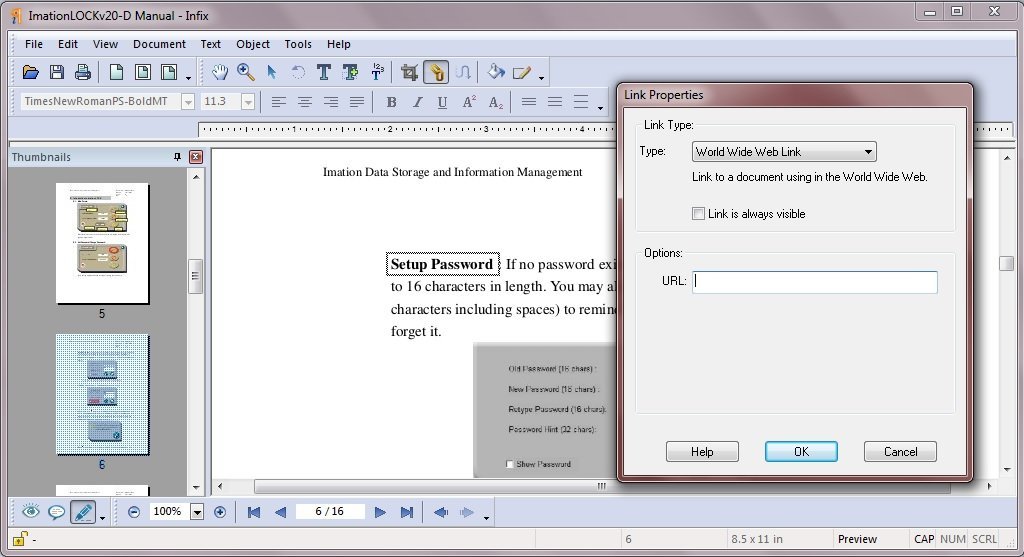Select the Hand pan tool
The height and width of the screenshot is (557, 1024).
220,72
